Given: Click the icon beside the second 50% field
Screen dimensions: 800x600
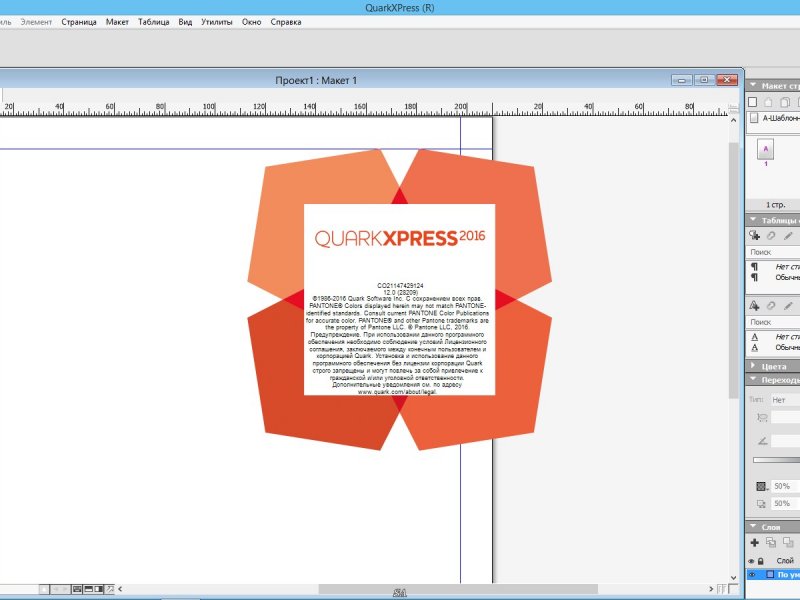Looking at the screenshot, I should 761,504.
